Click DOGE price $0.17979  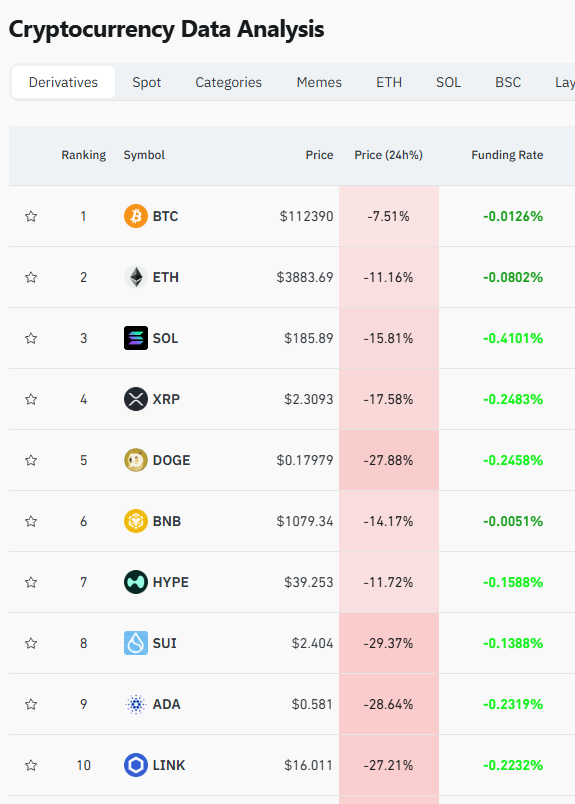305,460
